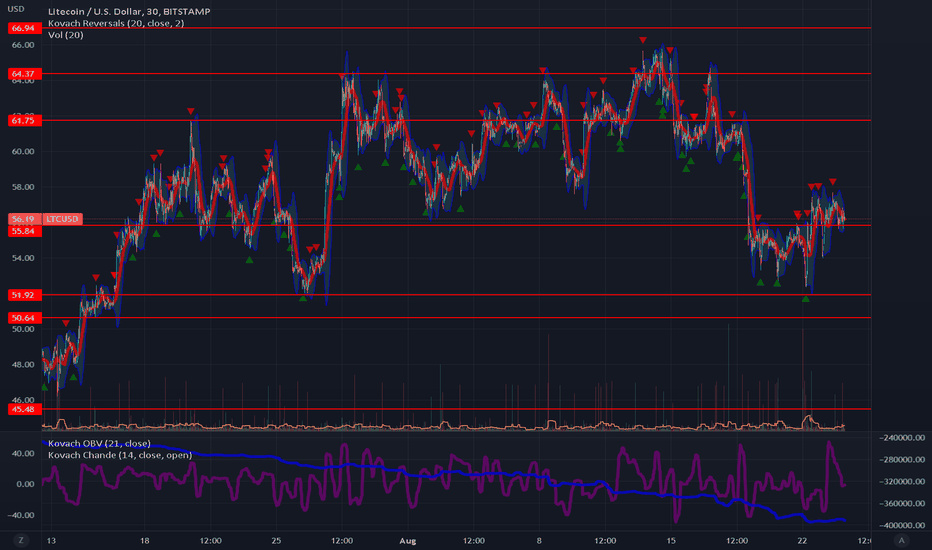The width and height of the screenshot is (932, 550).
Task: Click the 50.64 horizontal line price label
Action: (25, 318)
